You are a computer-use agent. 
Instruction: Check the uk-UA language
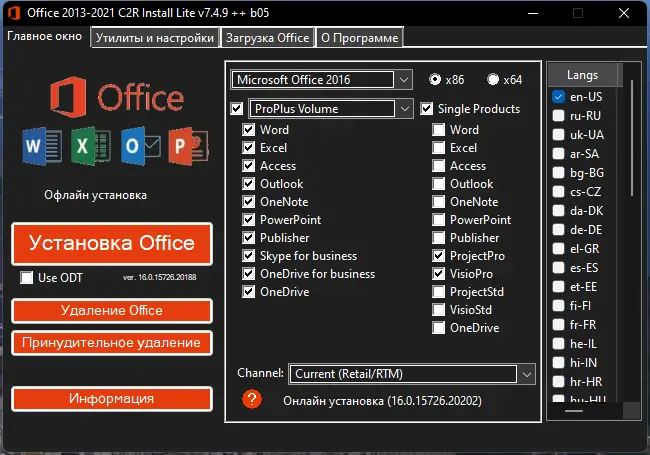[x=558, y=135]
